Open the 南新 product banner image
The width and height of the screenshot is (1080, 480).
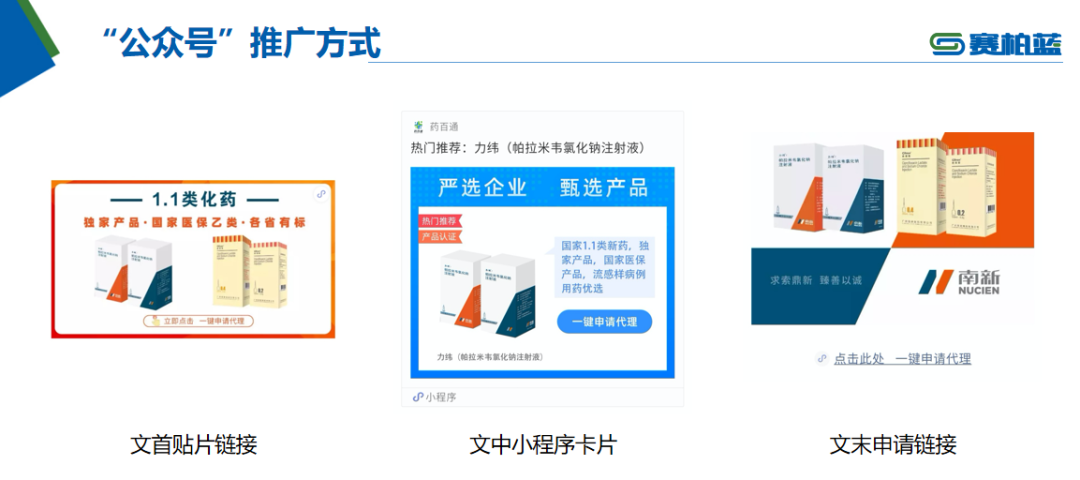point(893,228)
